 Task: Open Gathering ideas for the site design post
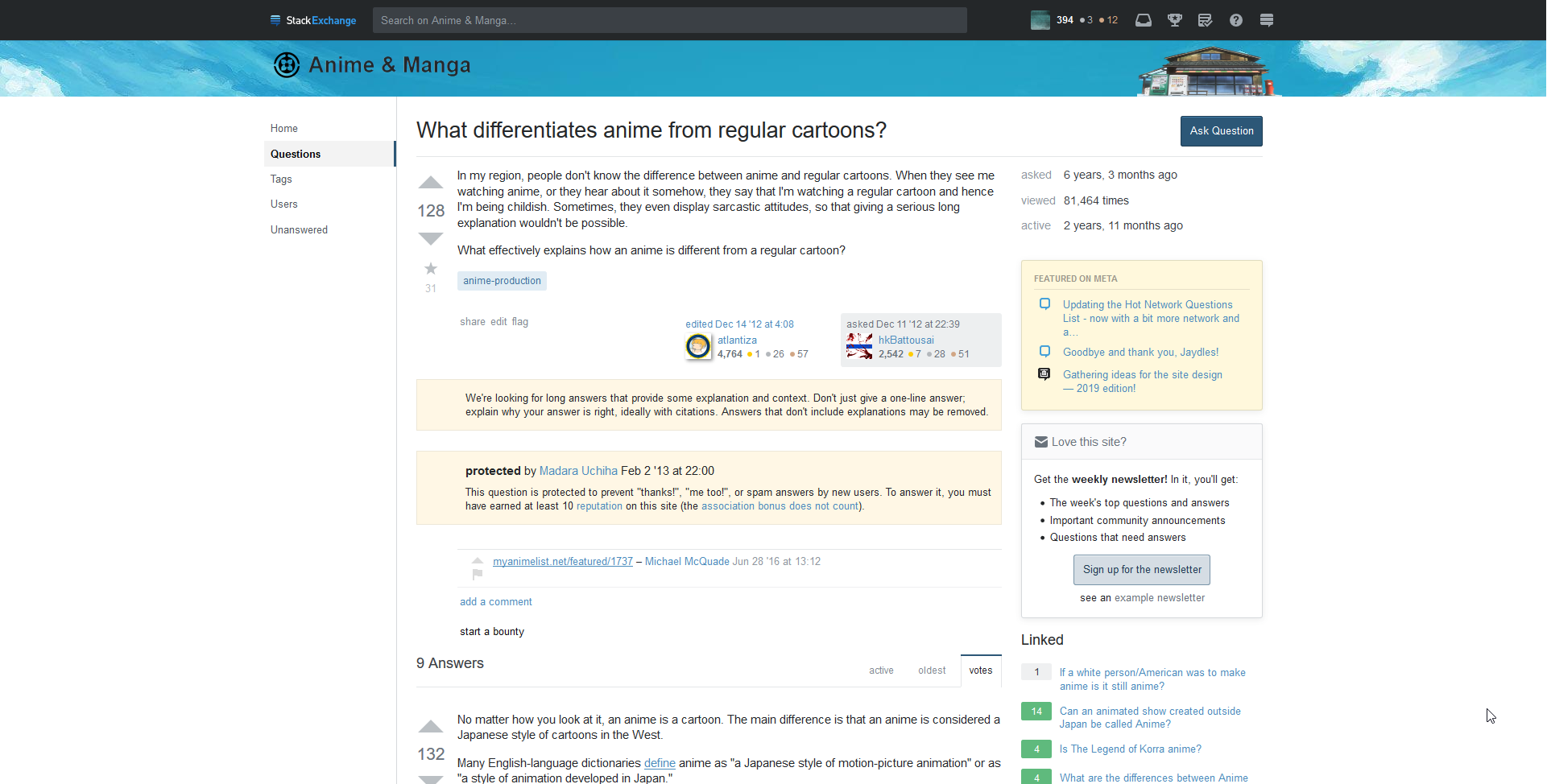(1143, 382)
